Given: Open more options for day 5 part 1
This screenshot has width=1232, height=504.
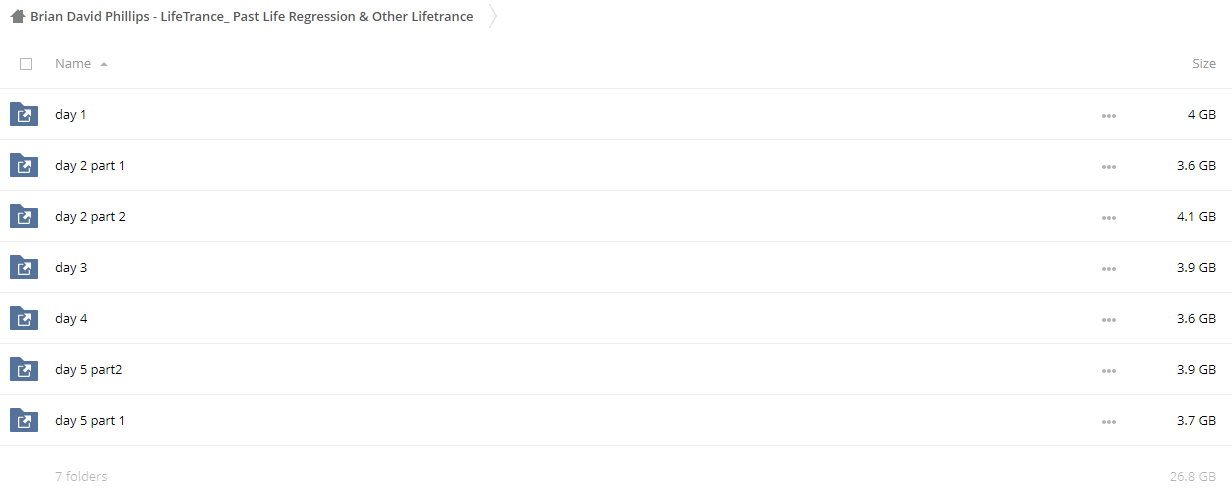Looking at the screenshot, I should [x=1108, y=422].
